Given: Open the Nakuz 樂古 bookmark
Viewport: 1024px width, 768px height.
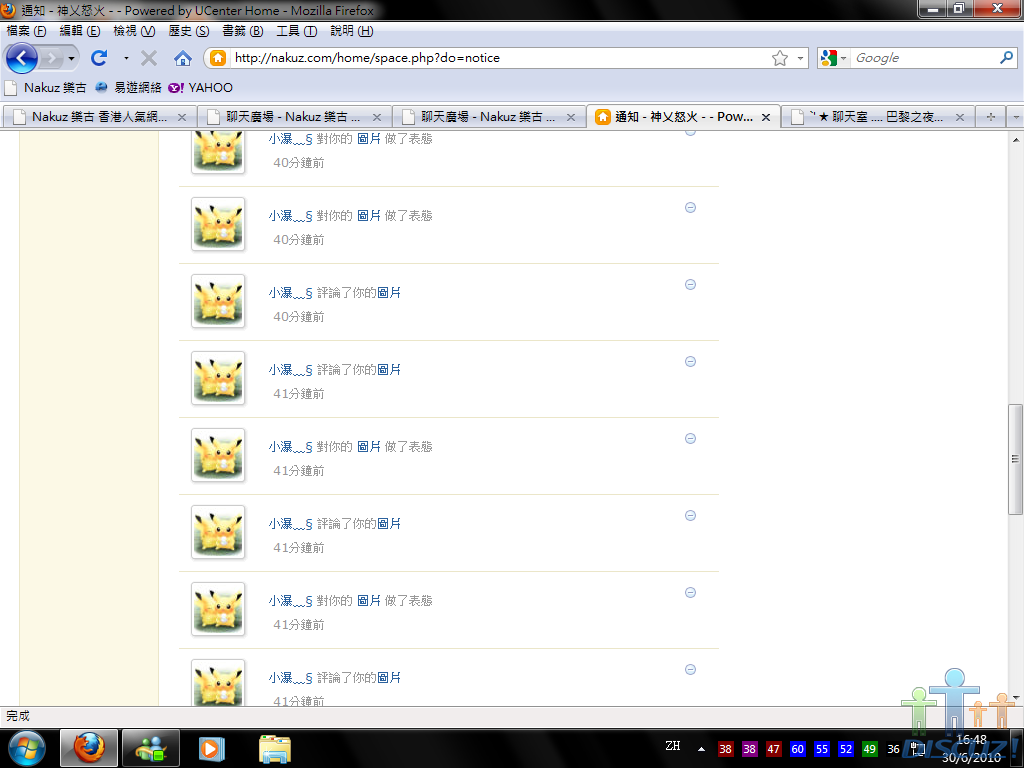Looking at the screenshot, I should (46, 88).
